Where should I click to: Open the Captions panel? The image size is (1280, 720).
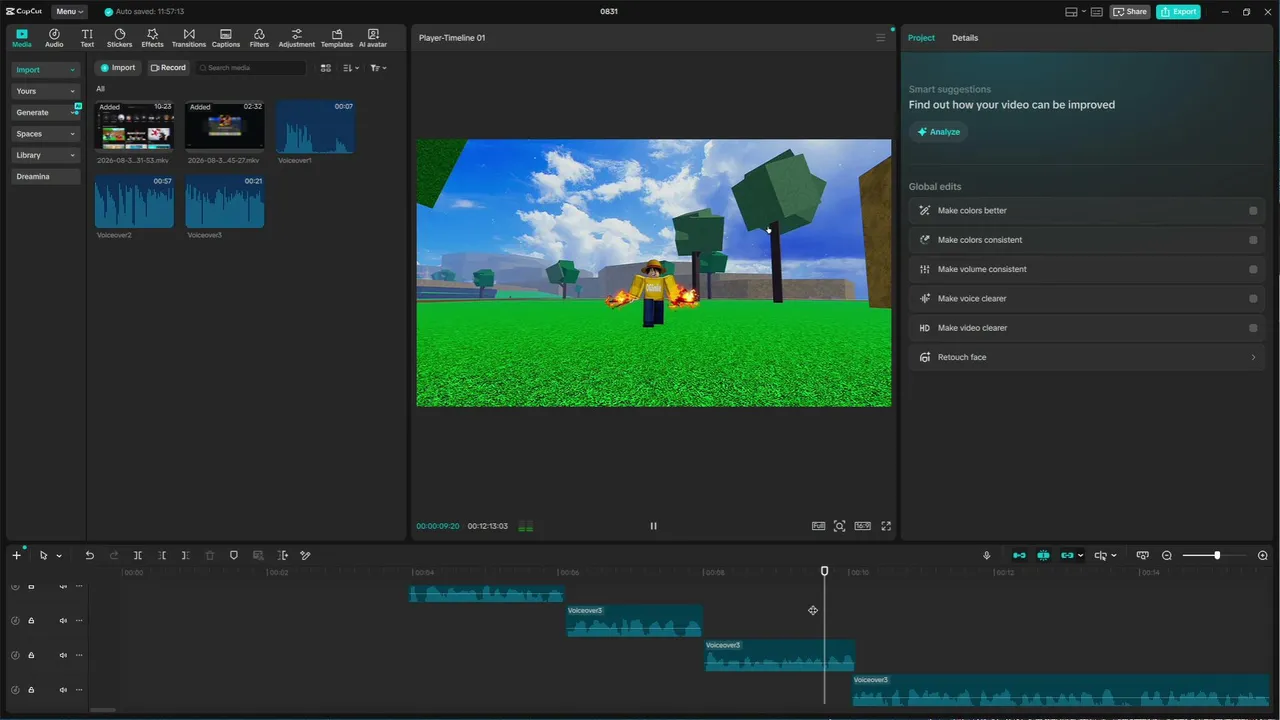[x=226, y=38]
